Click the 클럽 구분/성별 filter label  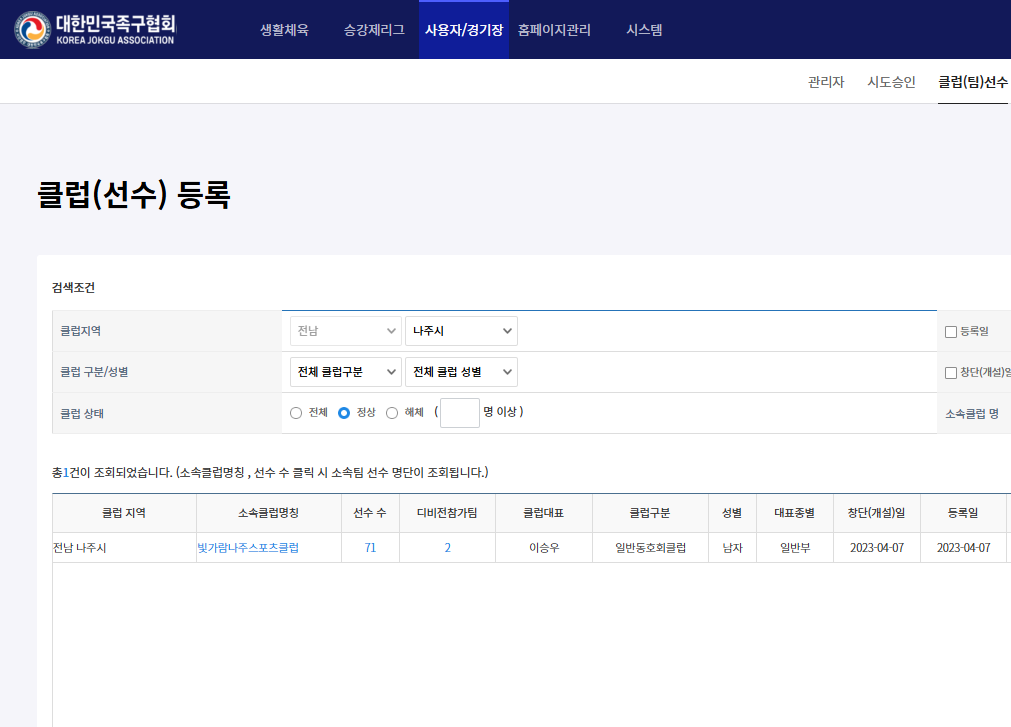point(94,372)
